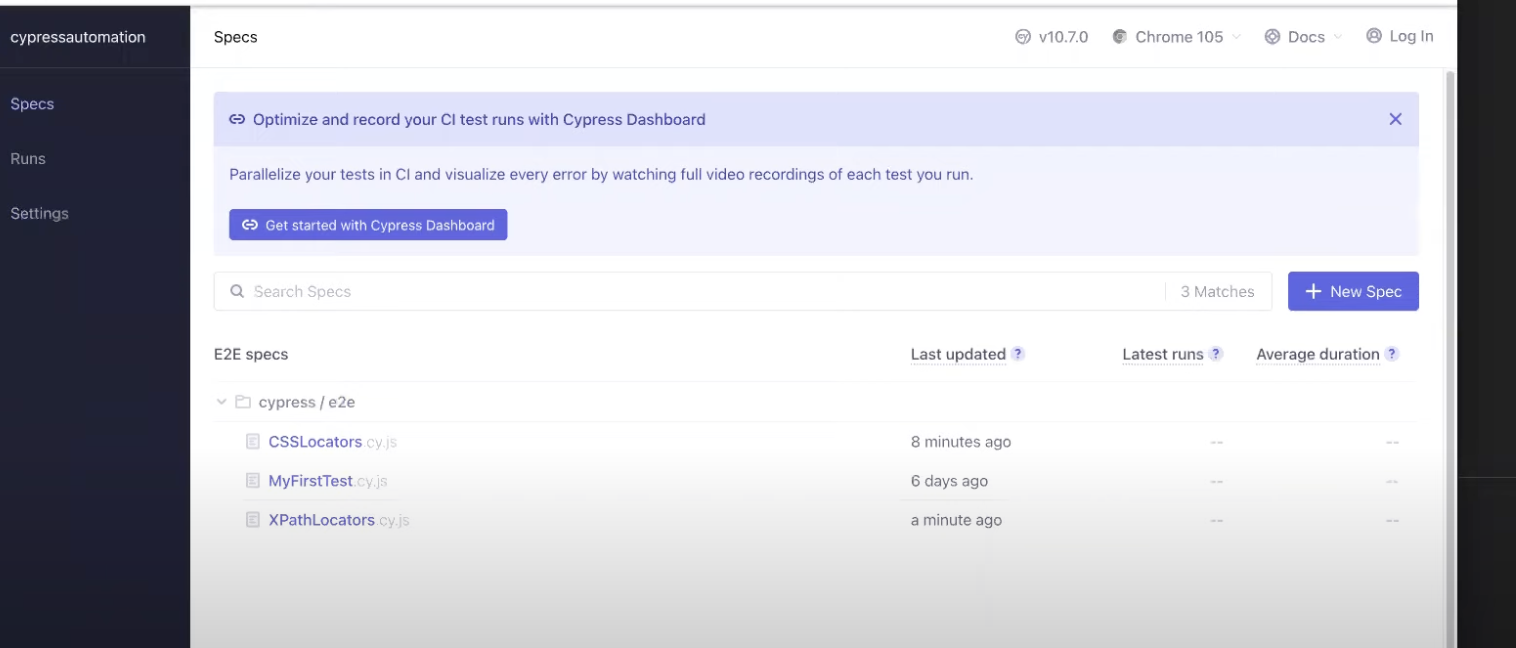Screen dimensions: 1516x648
Task: Click the Cypress logo icon beside v10.7.0
Action: click(1023, 37)
